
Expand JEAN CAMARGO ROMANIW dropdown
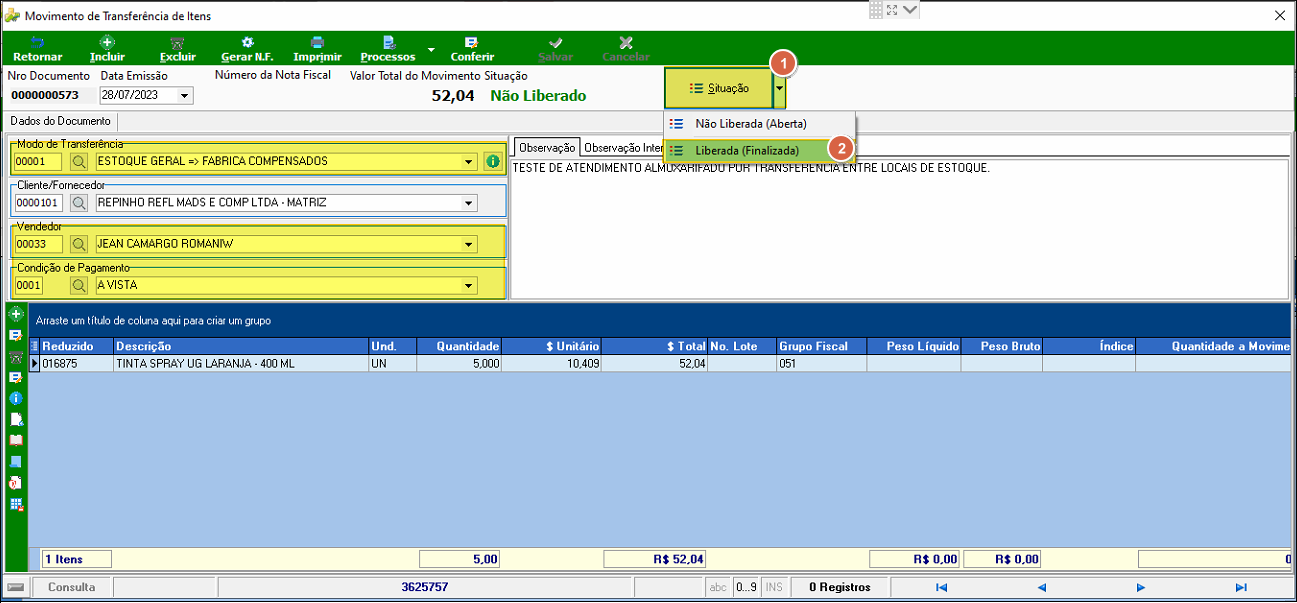tap(469, 244)
